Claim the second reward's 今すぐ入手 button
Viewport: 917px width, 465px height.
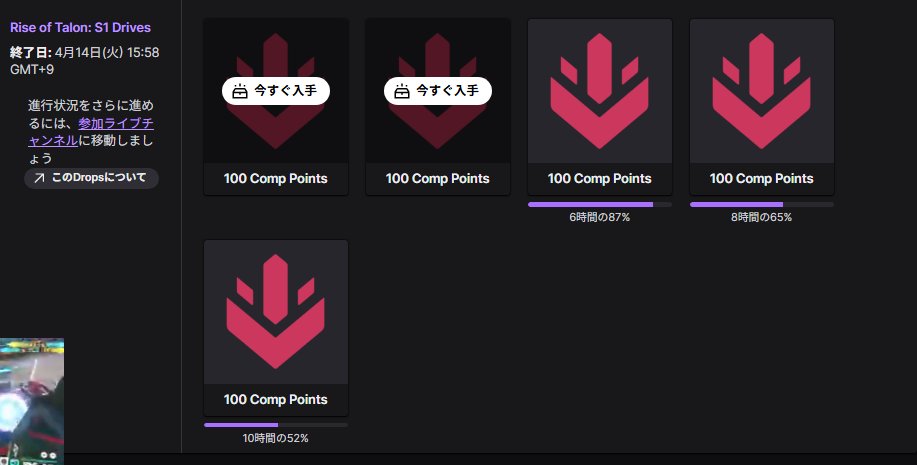[437, 91]
